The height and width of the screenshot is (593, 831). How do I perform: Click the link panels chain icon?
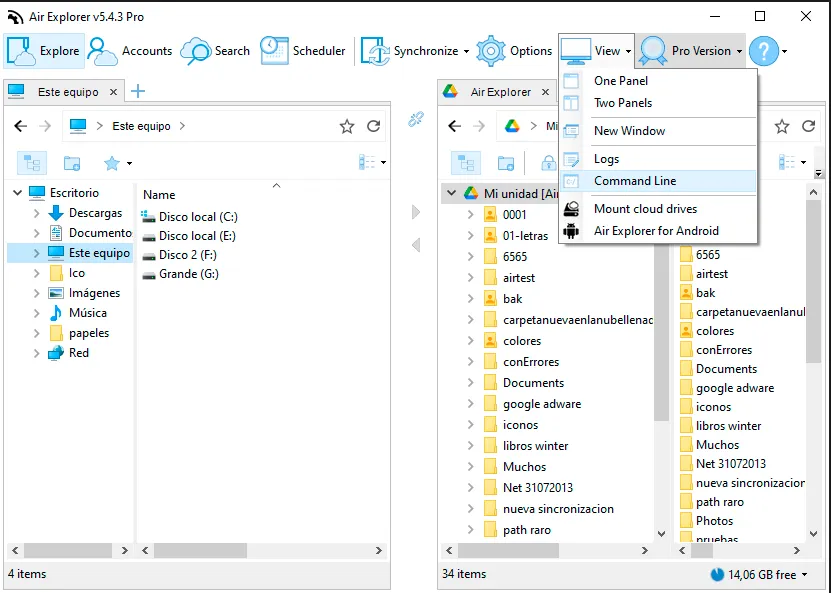pos(416,119)
